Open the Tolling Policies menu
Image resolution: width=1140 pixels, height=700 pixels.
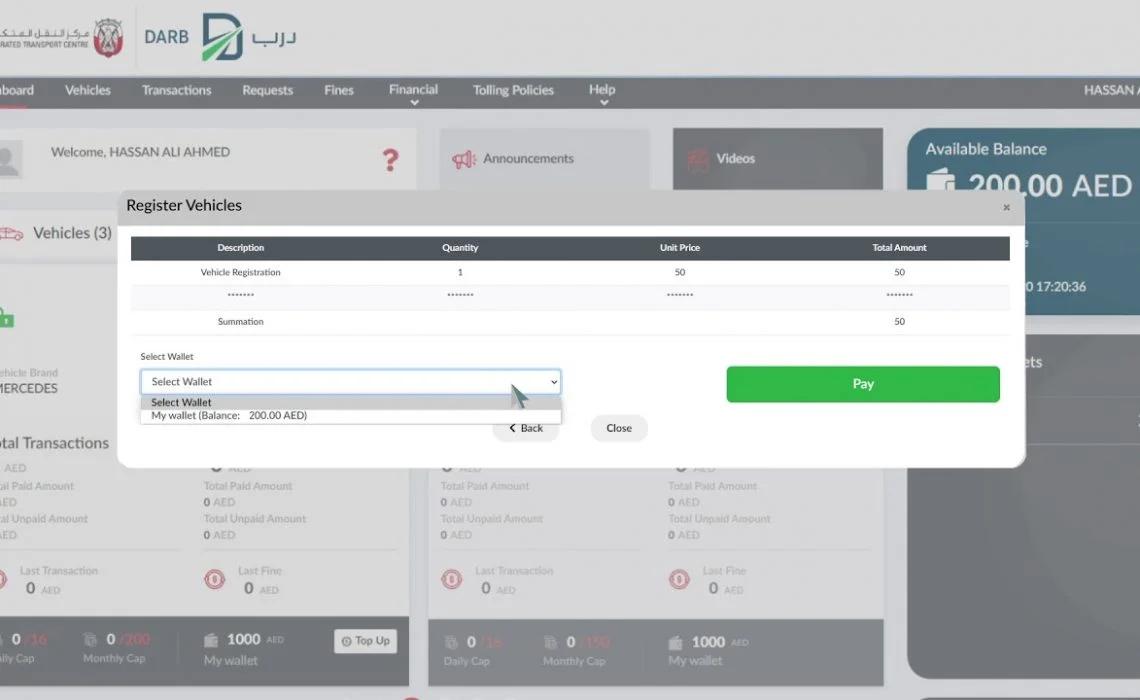513,90
